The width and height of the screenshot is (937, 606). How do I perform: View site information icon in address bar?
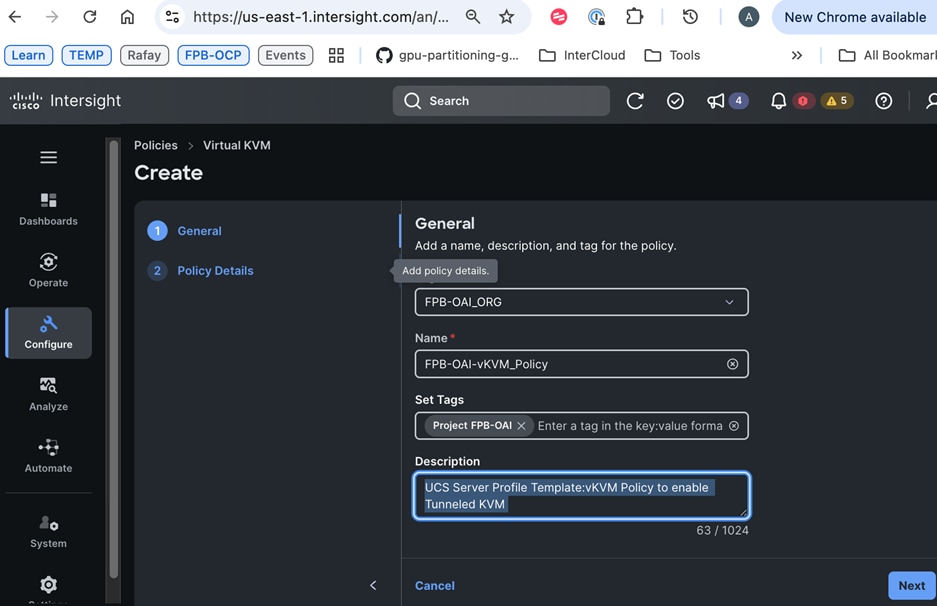tap(172, 17)
